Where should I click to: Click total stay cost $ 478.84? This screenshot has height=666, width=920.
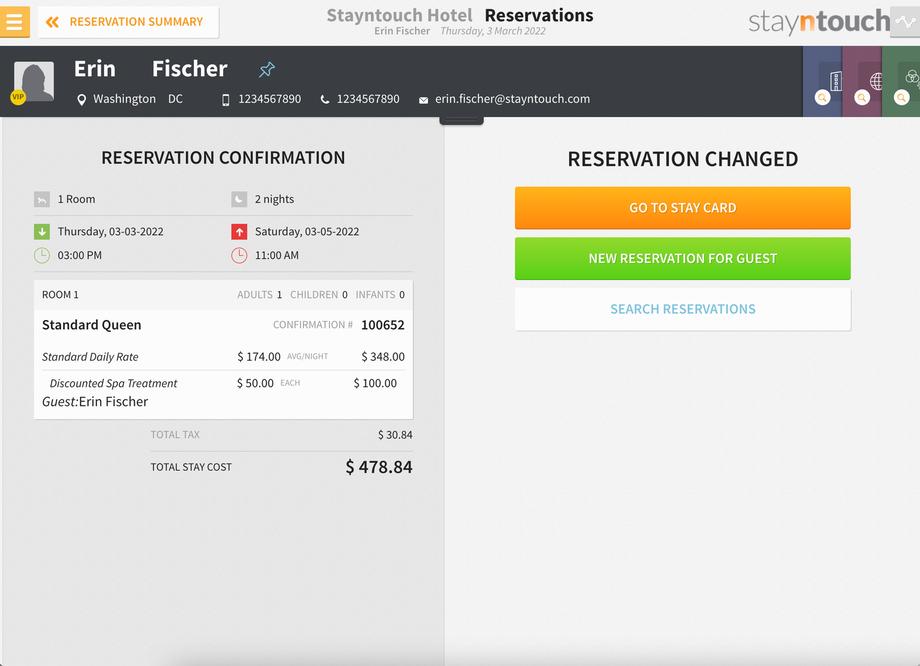[379, 467]
